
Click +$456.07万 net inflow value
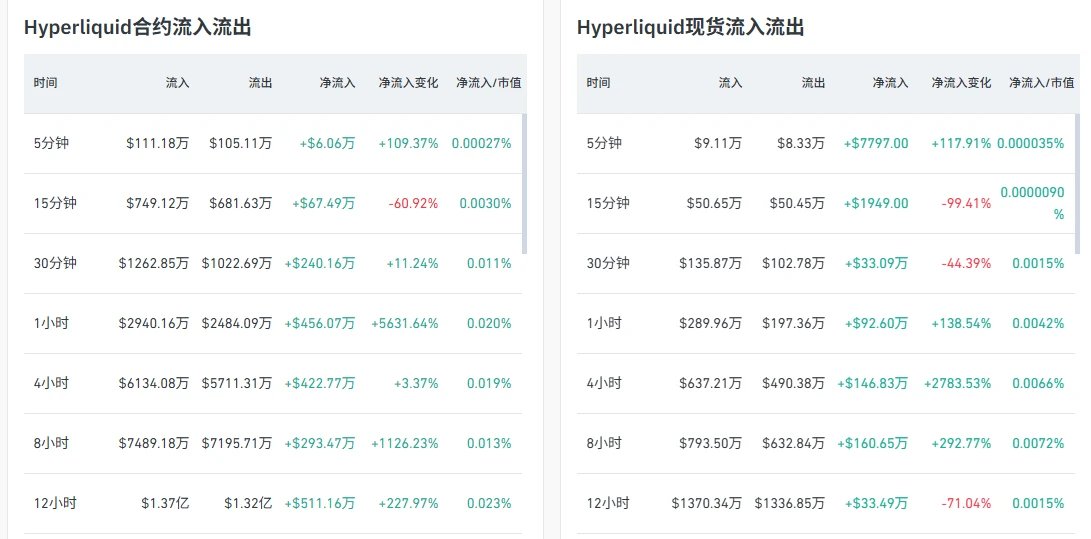tap(320, 323)
